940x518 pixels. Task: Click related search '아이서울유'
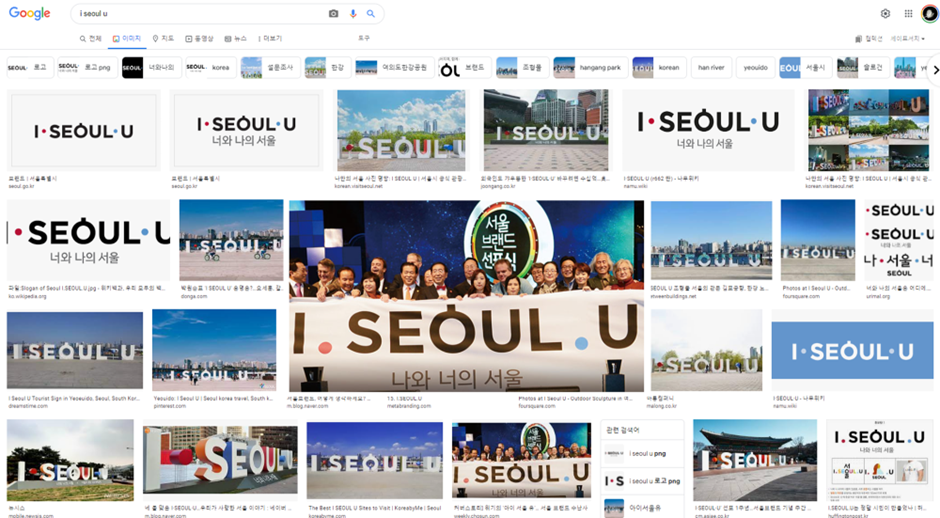[642, 508]
